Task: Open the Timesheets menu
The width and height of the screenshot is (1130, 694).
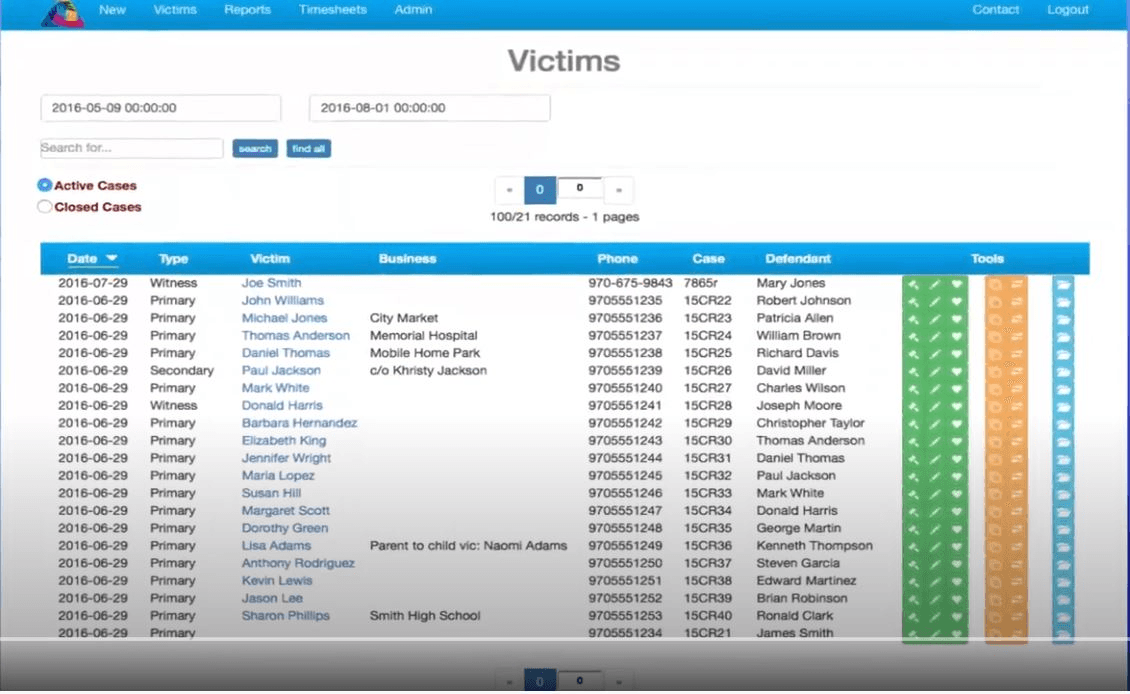Action: click(x=333, y=10)
